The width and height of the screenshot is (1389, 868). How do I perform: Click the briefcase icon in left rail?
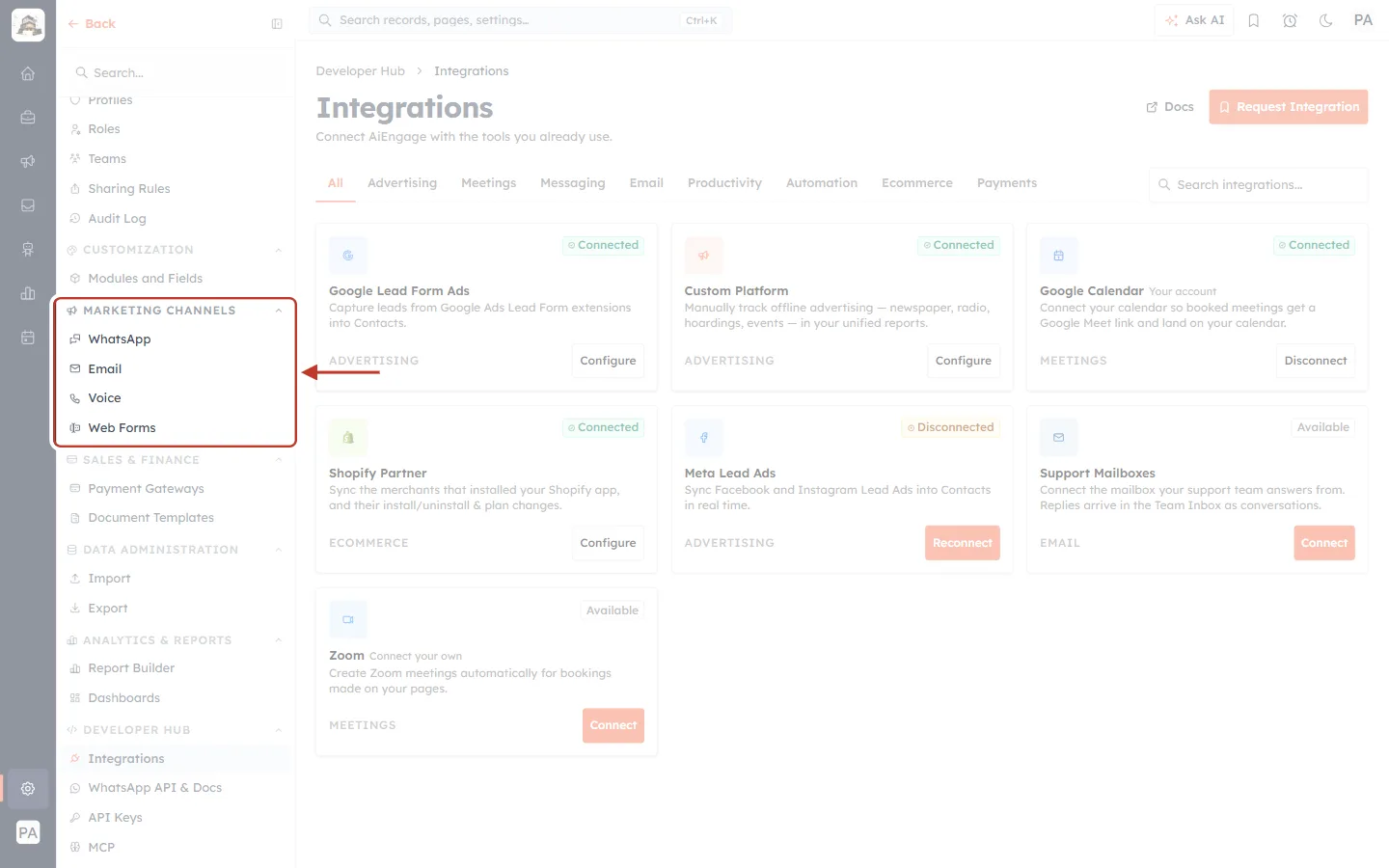pos(28,118)
